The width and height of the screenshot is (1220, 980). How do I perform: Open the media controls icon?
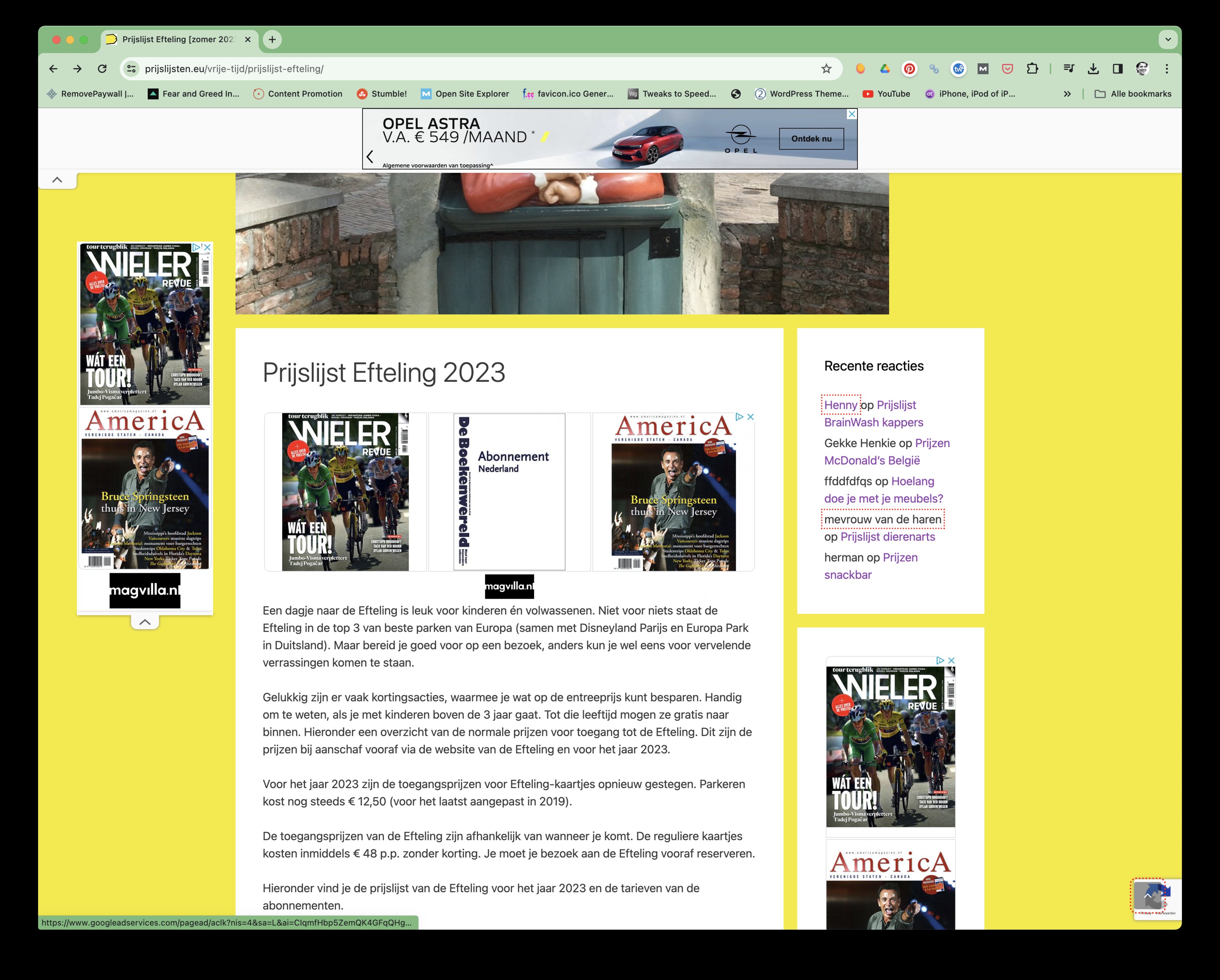click(x=1068, y=69)
